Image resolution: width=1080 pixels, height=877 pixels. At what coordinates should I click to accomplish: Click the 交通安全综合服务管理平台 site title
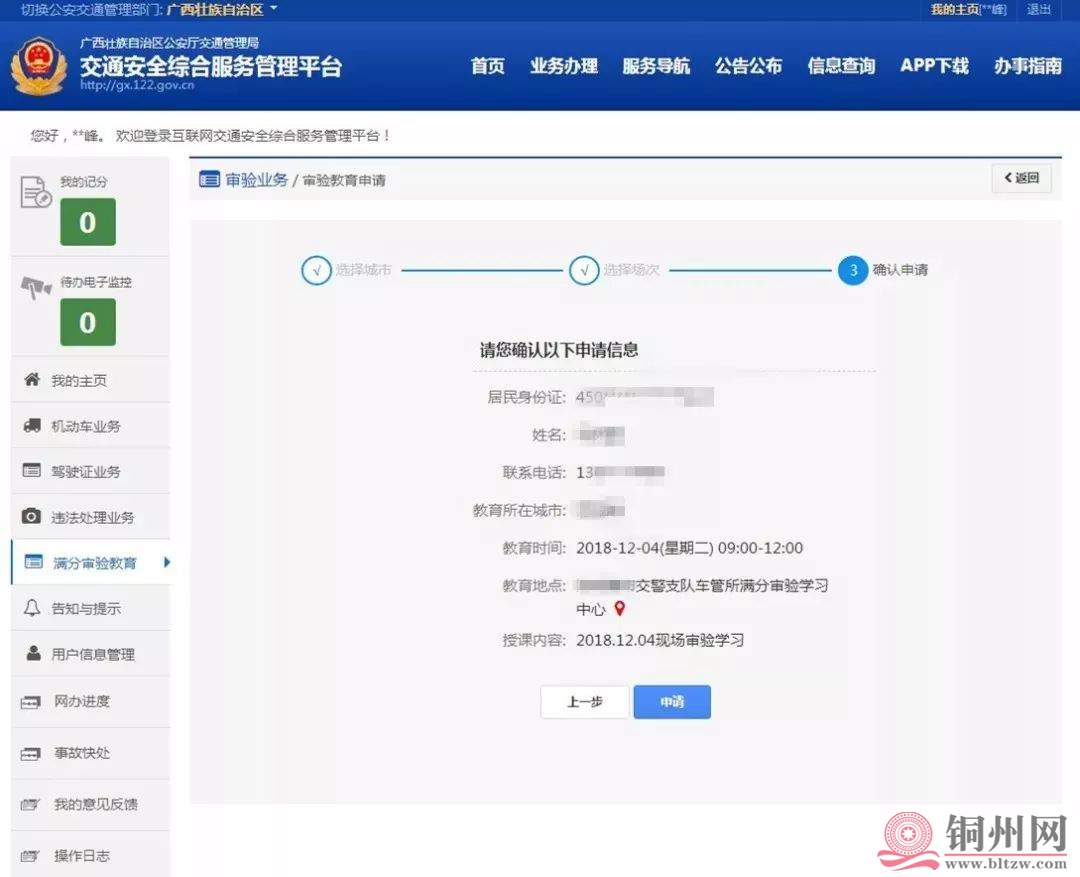coord(211,66)
